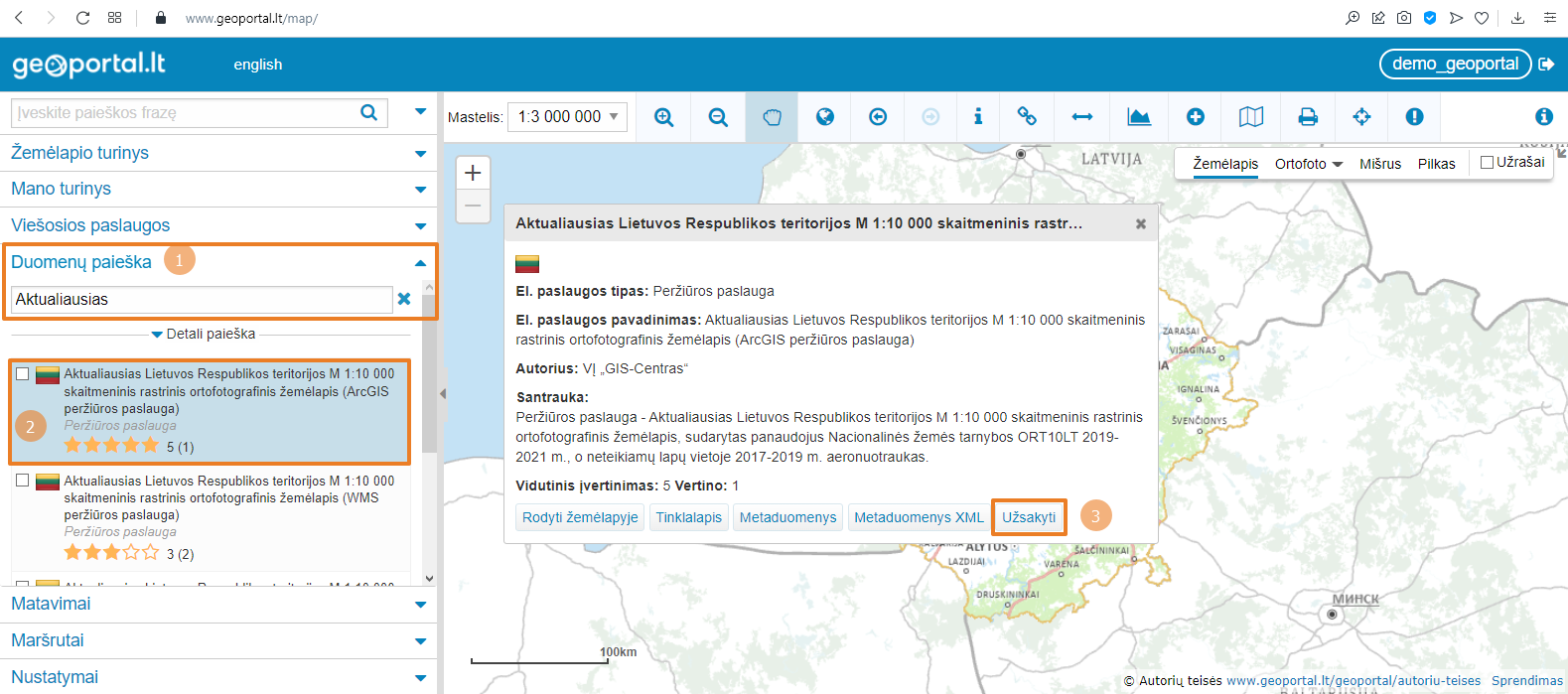Click the print map icon
The image size is (1568, 694).
click(1308, 117)
